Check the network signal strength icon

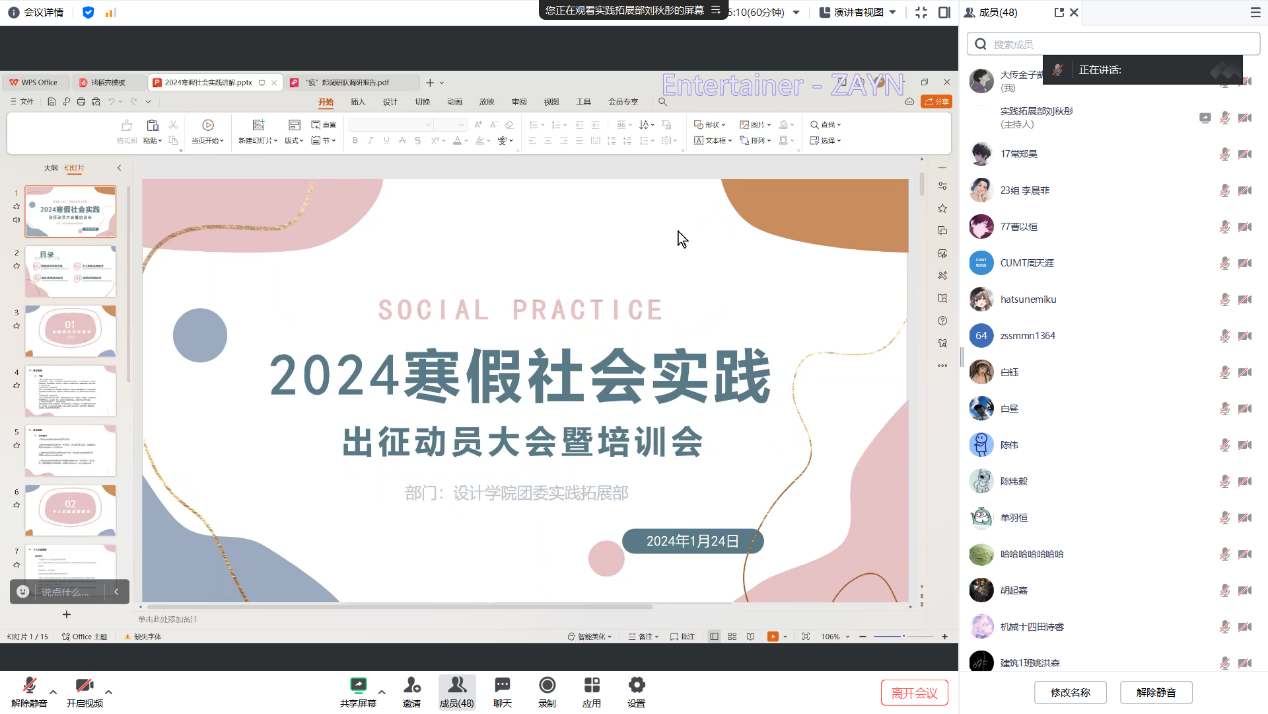click(110, 12)
